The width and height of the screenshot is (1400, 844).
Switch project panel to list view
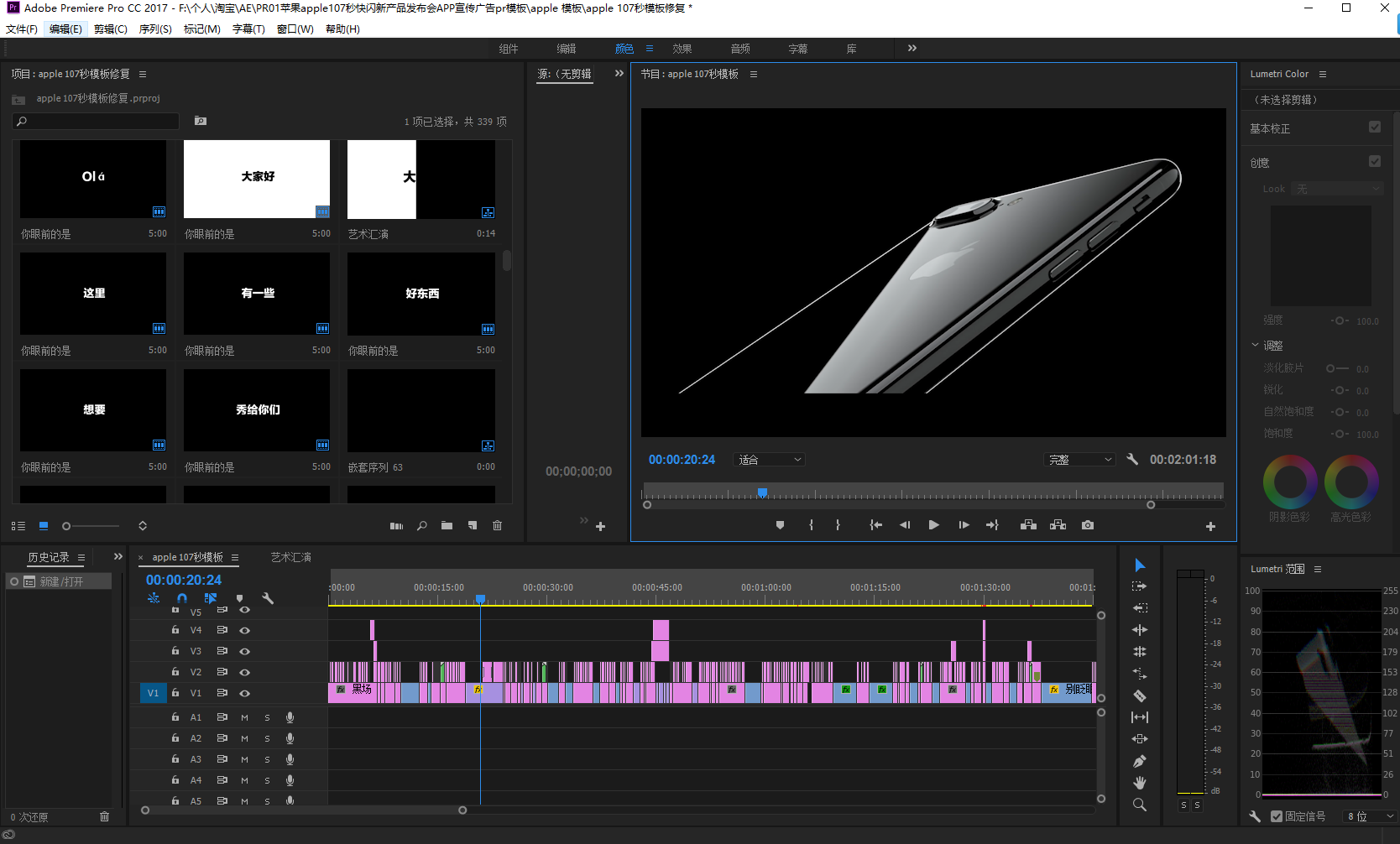pyautogui.click(x=18, y=526)
